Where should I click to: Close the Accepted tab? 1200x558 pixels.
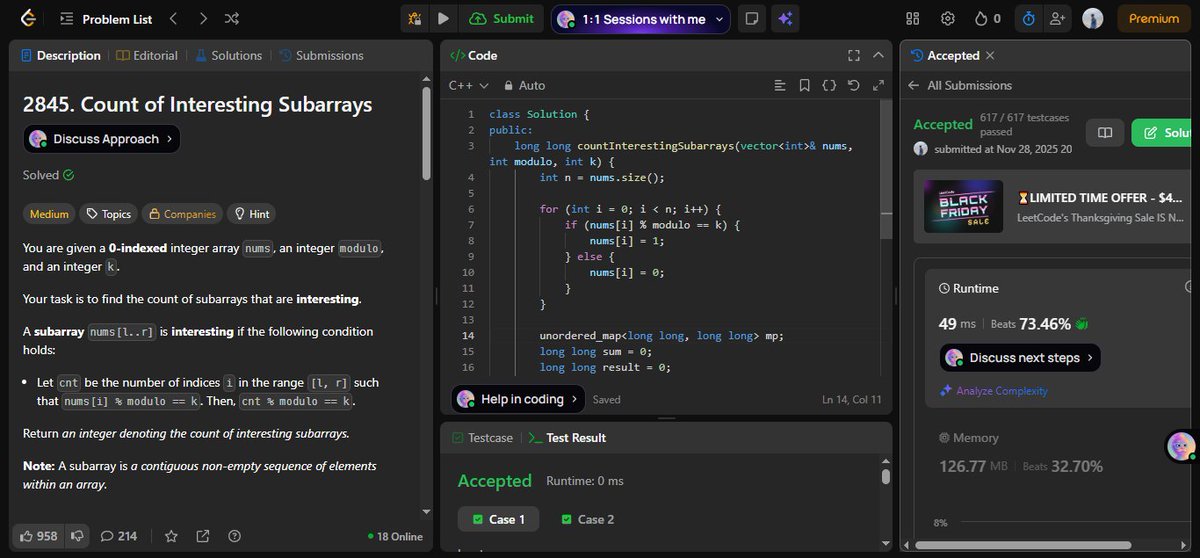pyautogui.click(x=990, y=56)
